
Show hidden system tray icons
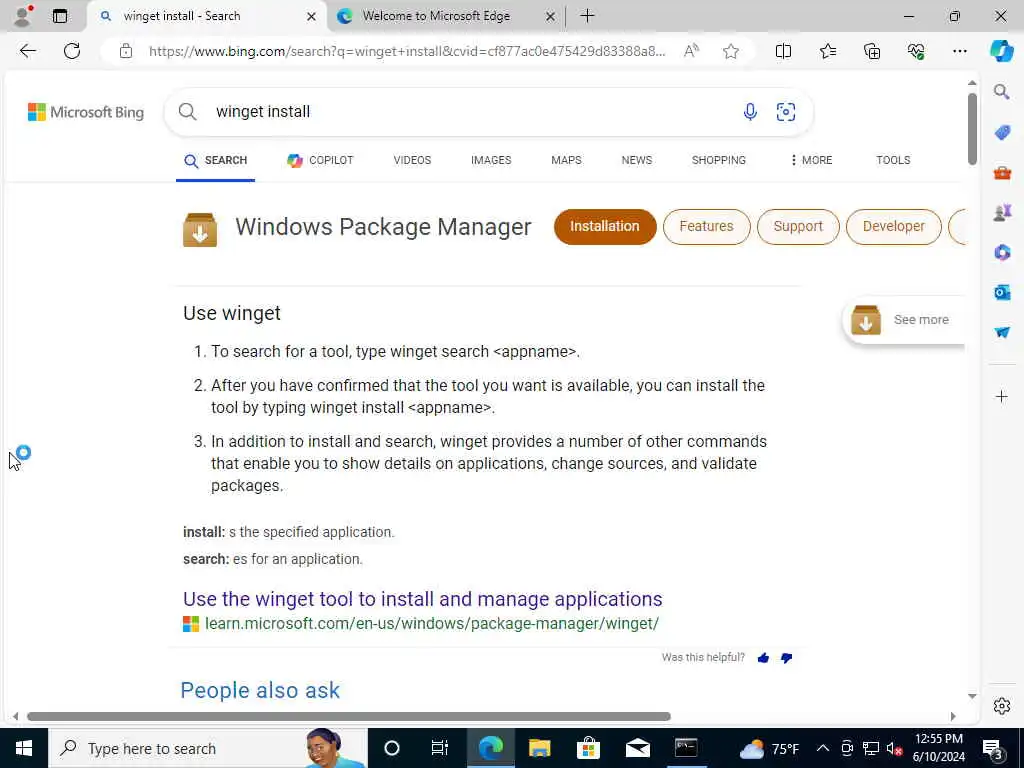[x=823, y=748]
